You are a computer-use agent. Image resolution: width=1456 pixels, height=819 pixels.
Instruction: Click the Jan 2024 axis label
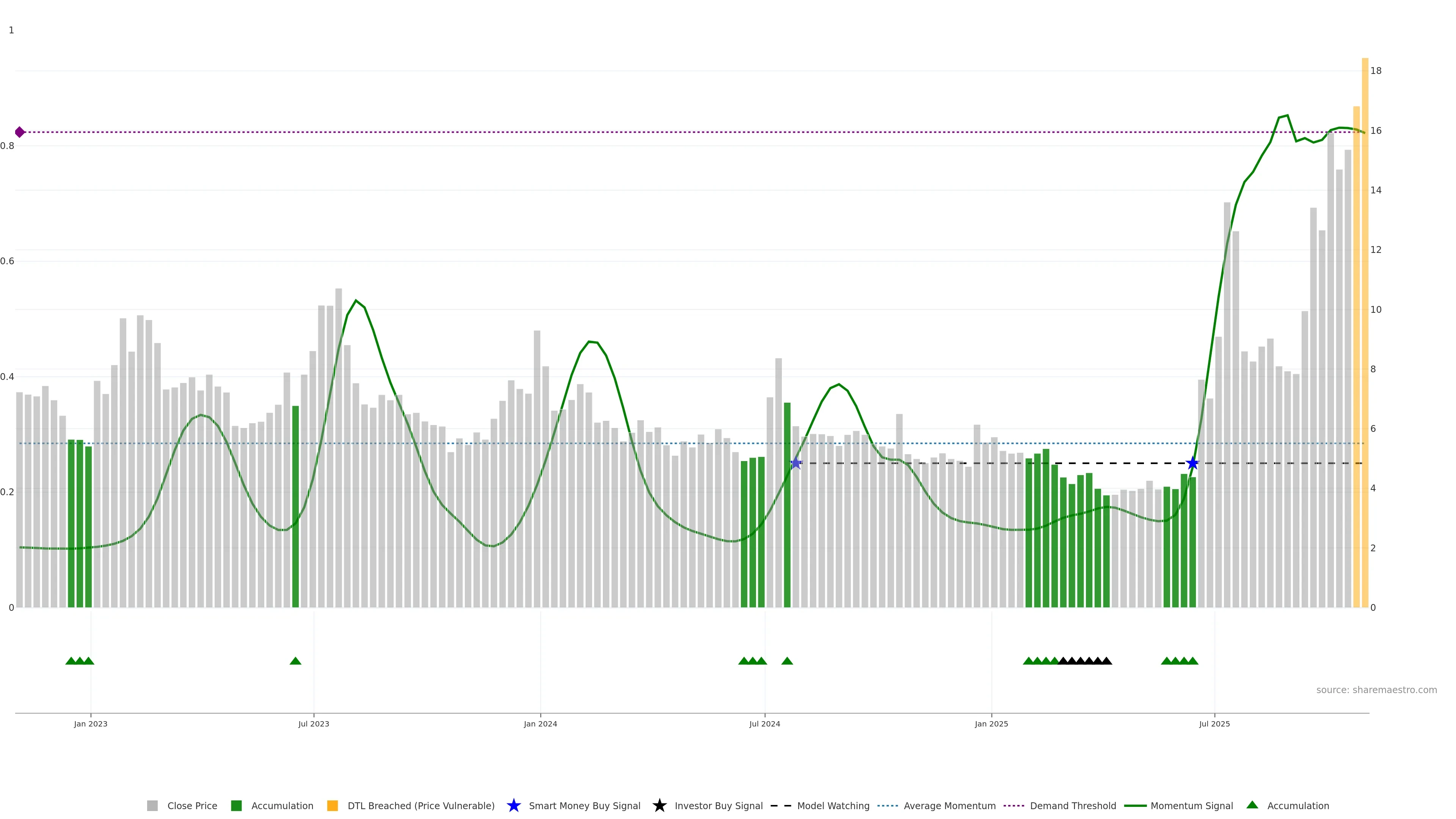540,724
